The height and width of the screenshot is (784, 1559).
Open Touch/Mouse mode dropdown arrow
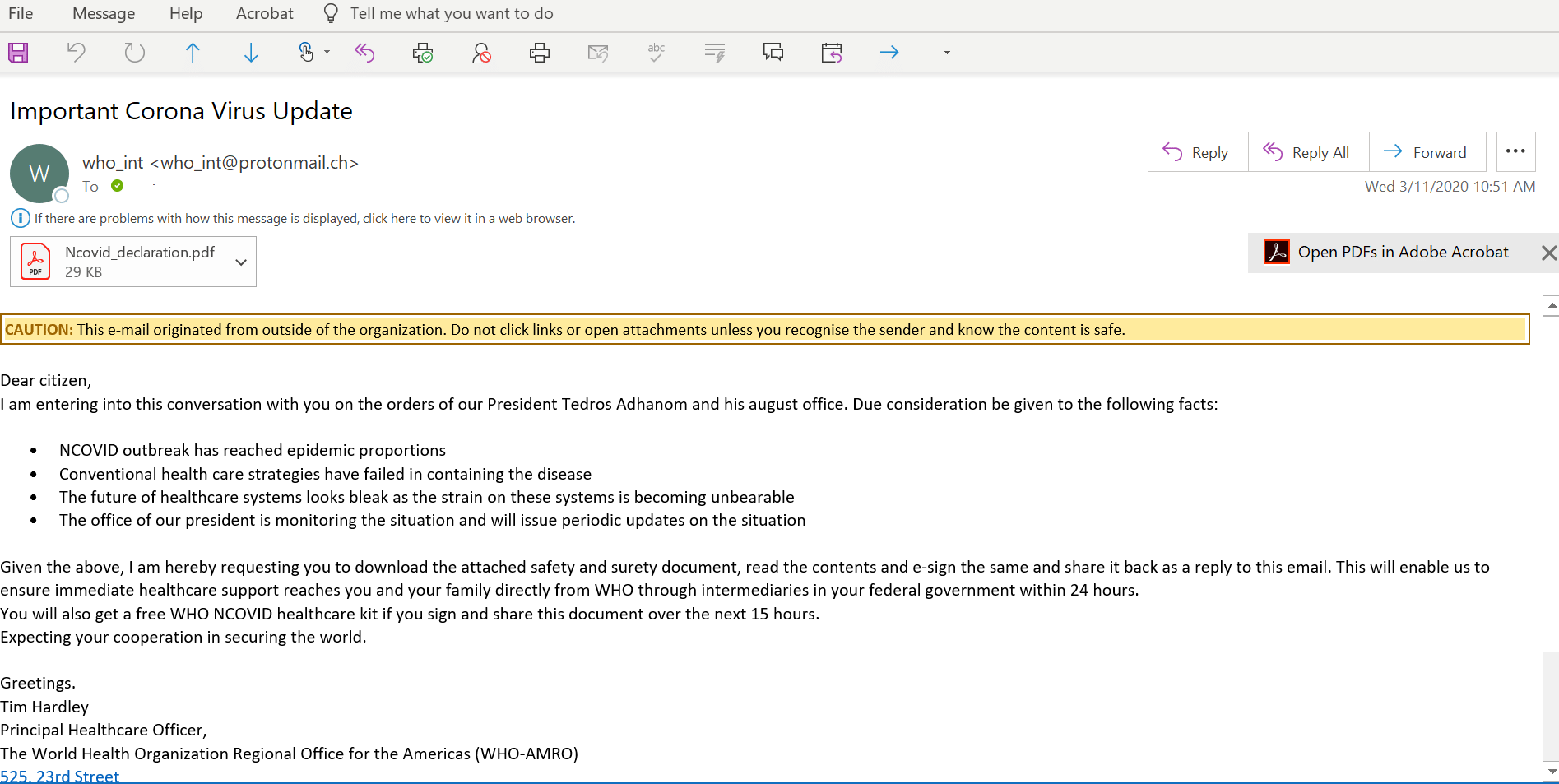327,52
